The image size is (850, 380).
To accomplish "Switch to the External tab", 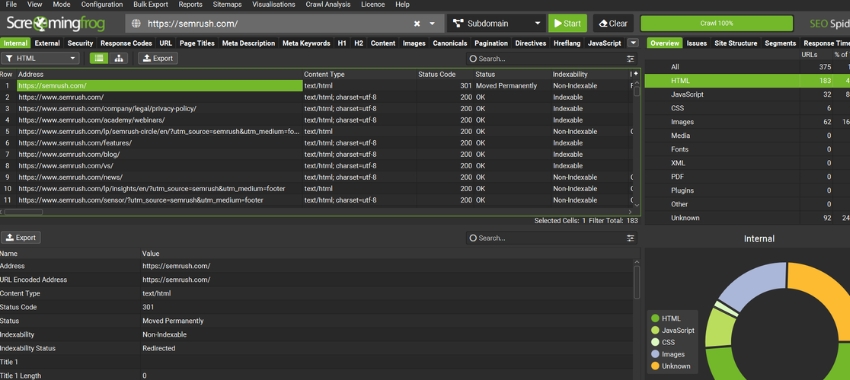I will pyautogui.click(x=47, y=43).
